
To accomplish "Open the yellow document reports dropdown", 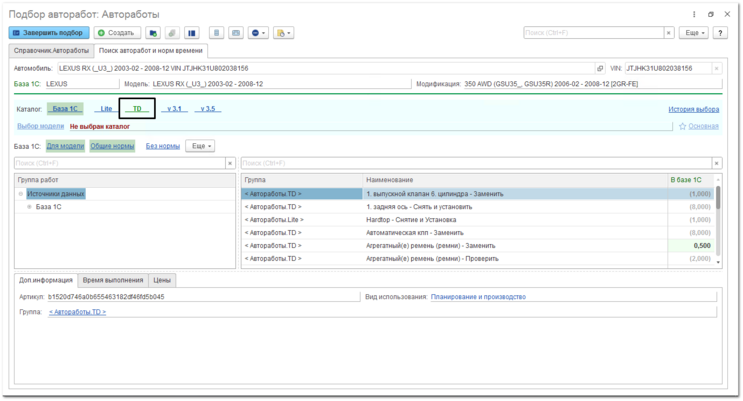I will [283, 33].
